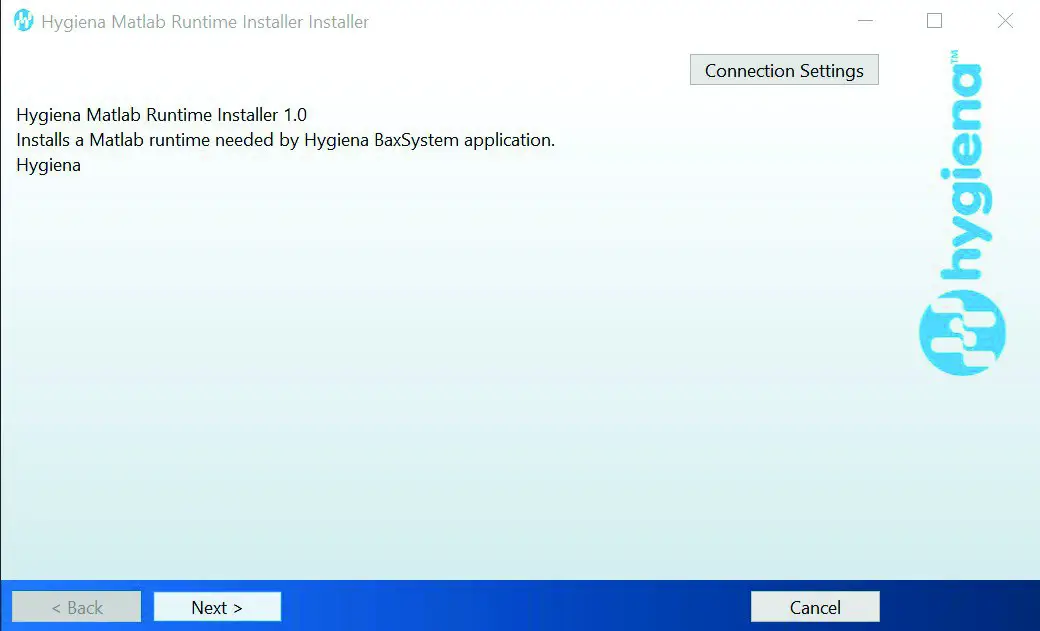The width and height of the screenshot is (1040, 631).
Task: Click the Hygiena app icon in title bar
Action: click(x=23, y=21)
